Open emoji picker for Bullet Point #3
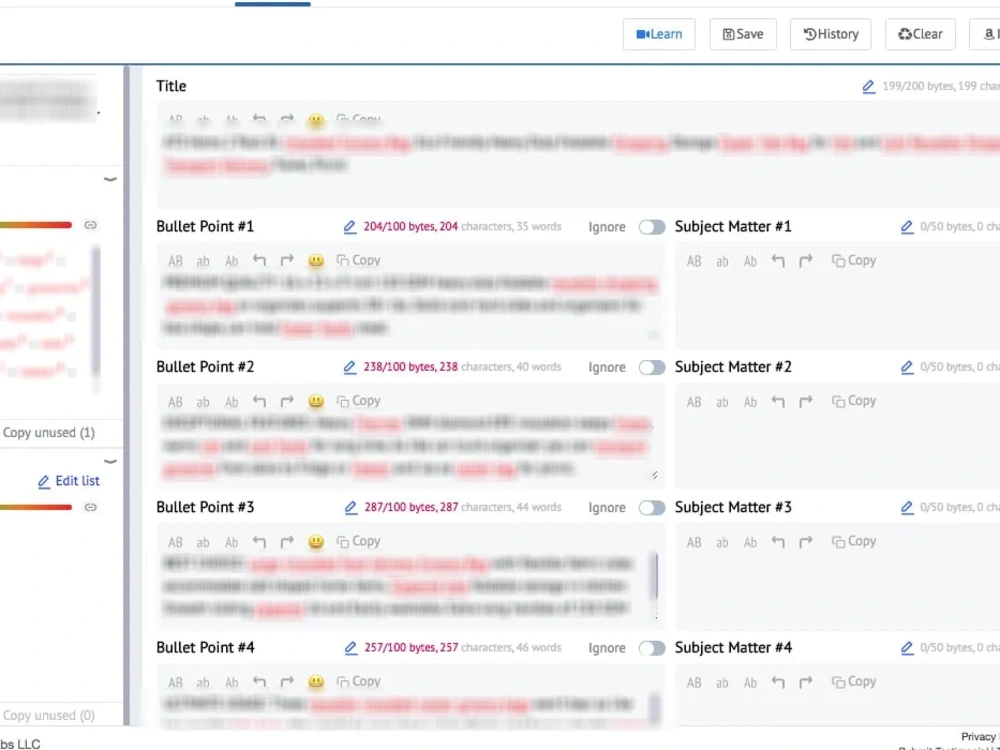The height and width of the screenshot is (750, 1000). tap(316, 541)
